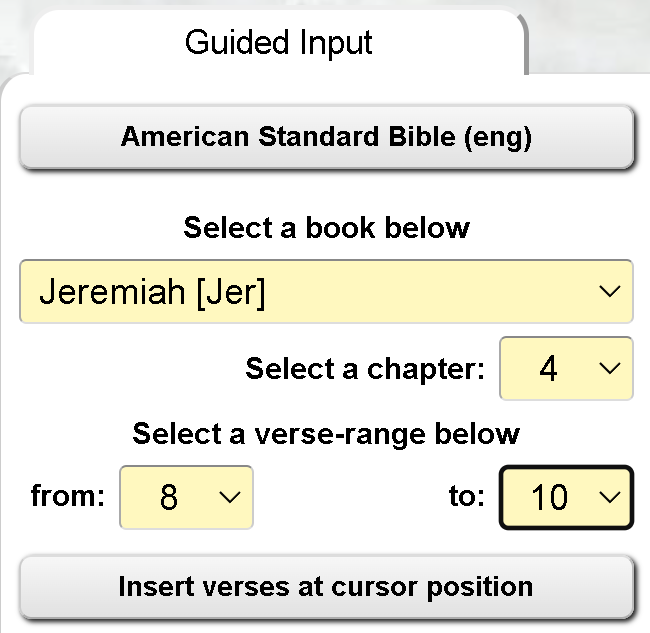The image size is (650, 633).
Task: Click the 'Select a verse-range below' heading
Action: click(326, 434)
